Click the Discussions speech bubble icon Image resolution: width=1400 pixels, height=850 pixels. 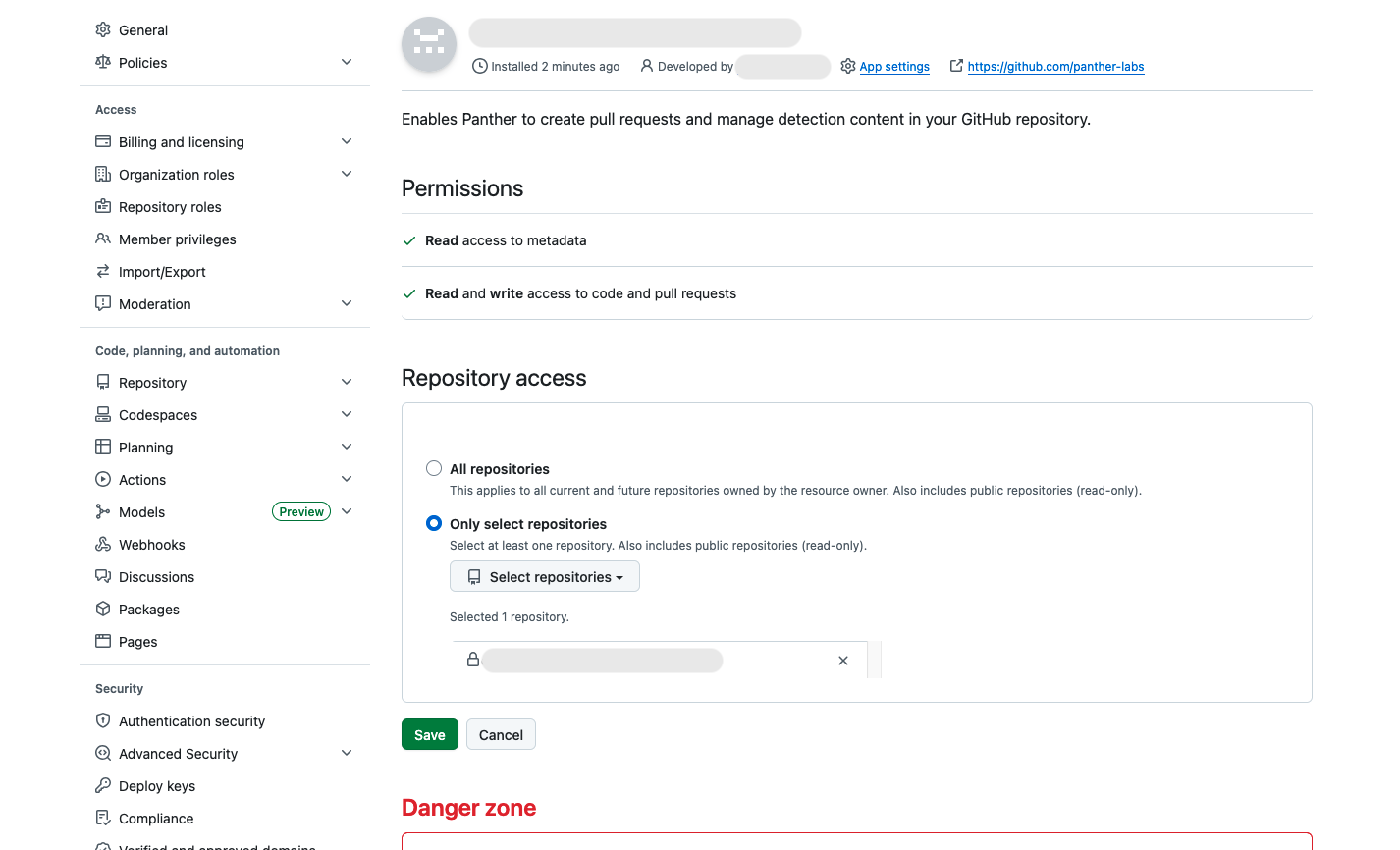103,577
